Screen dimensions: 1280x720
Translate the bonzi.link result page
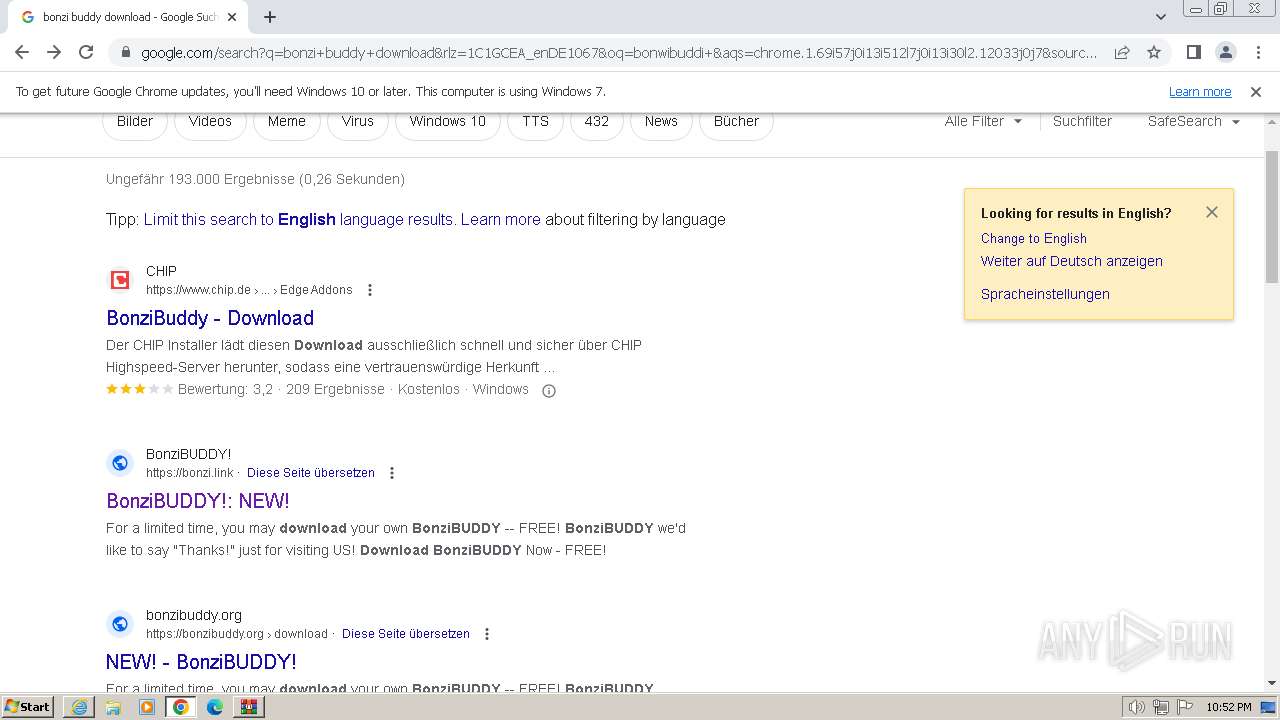point(311,473)
